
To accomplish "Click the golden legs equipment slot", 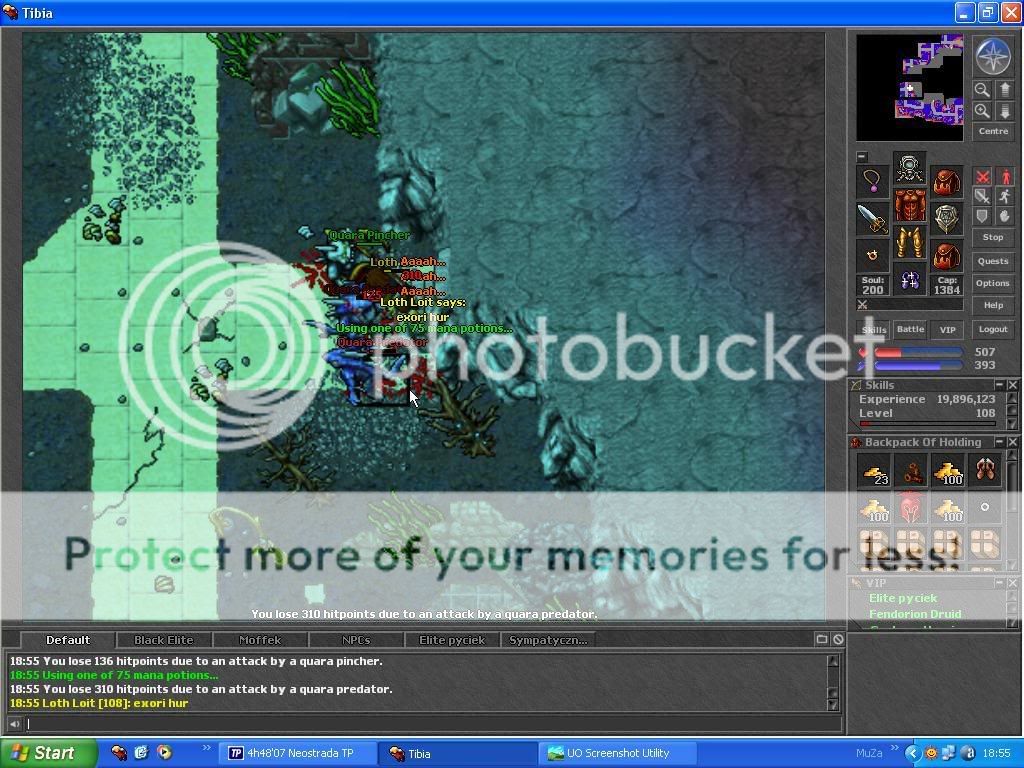I will point(910,242).
